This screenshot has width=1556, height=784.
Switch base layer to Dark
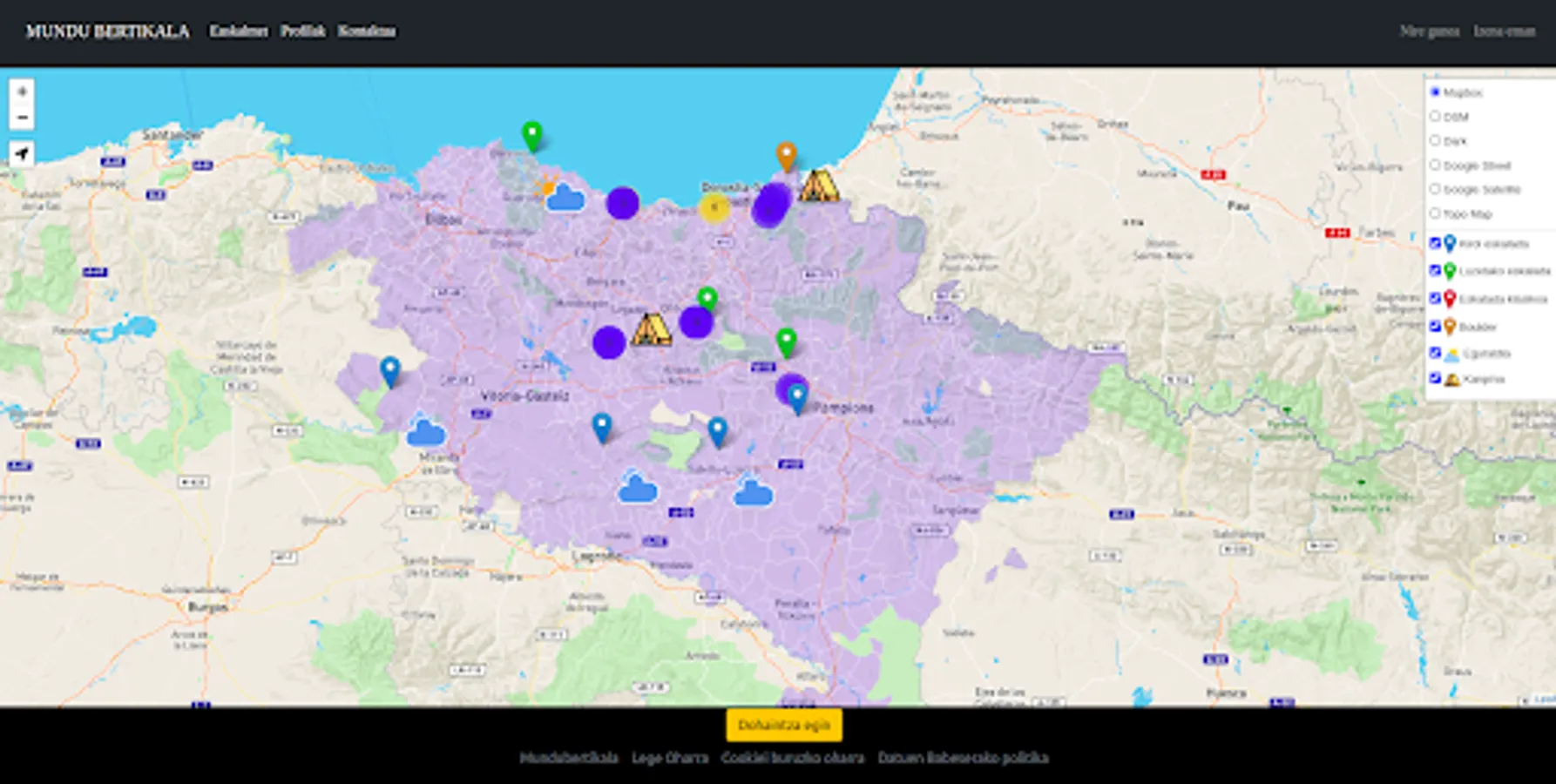tap(1435, 140)
